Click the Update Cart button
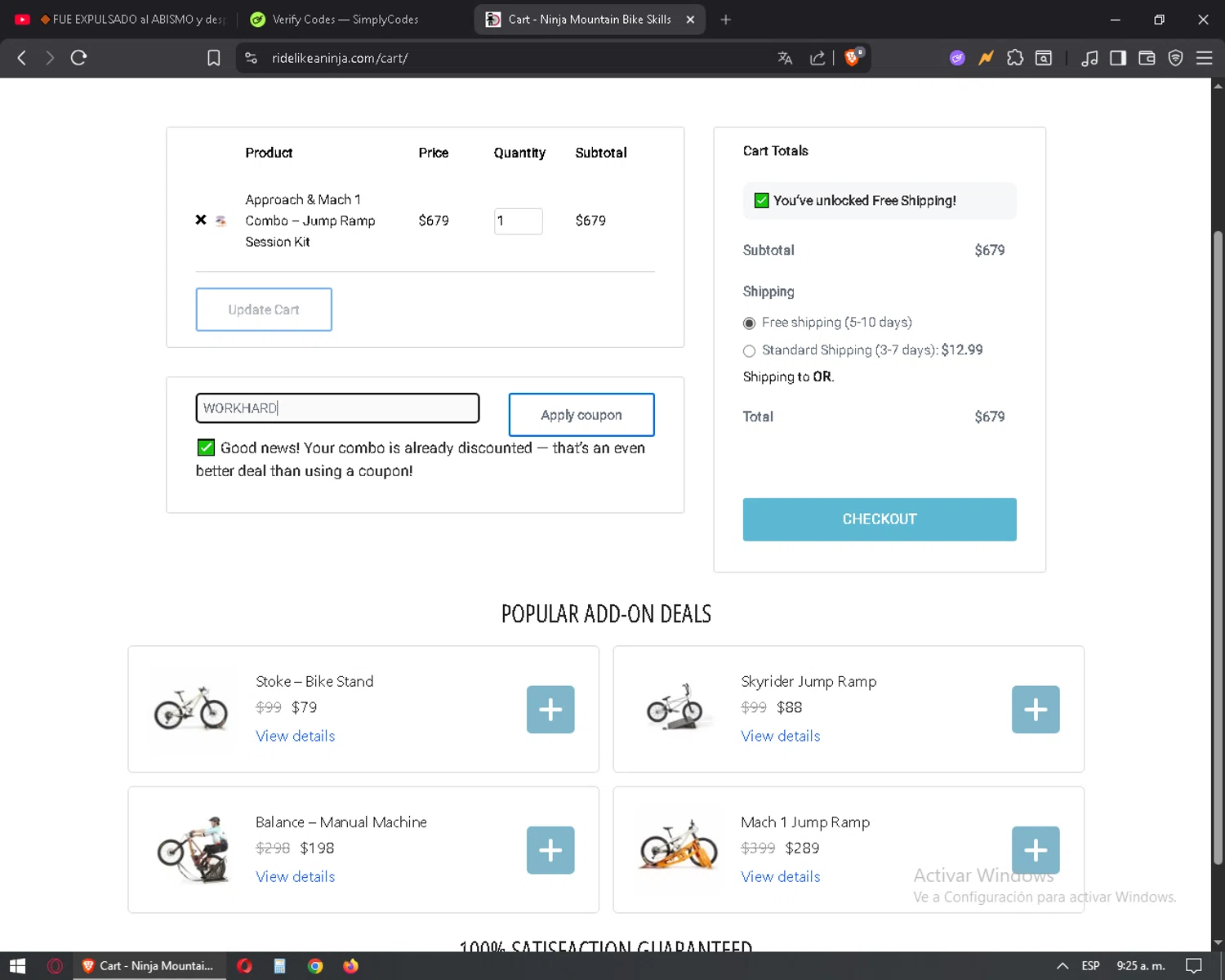The width and height of the screenshot is (1225, 980). [264, 310]
